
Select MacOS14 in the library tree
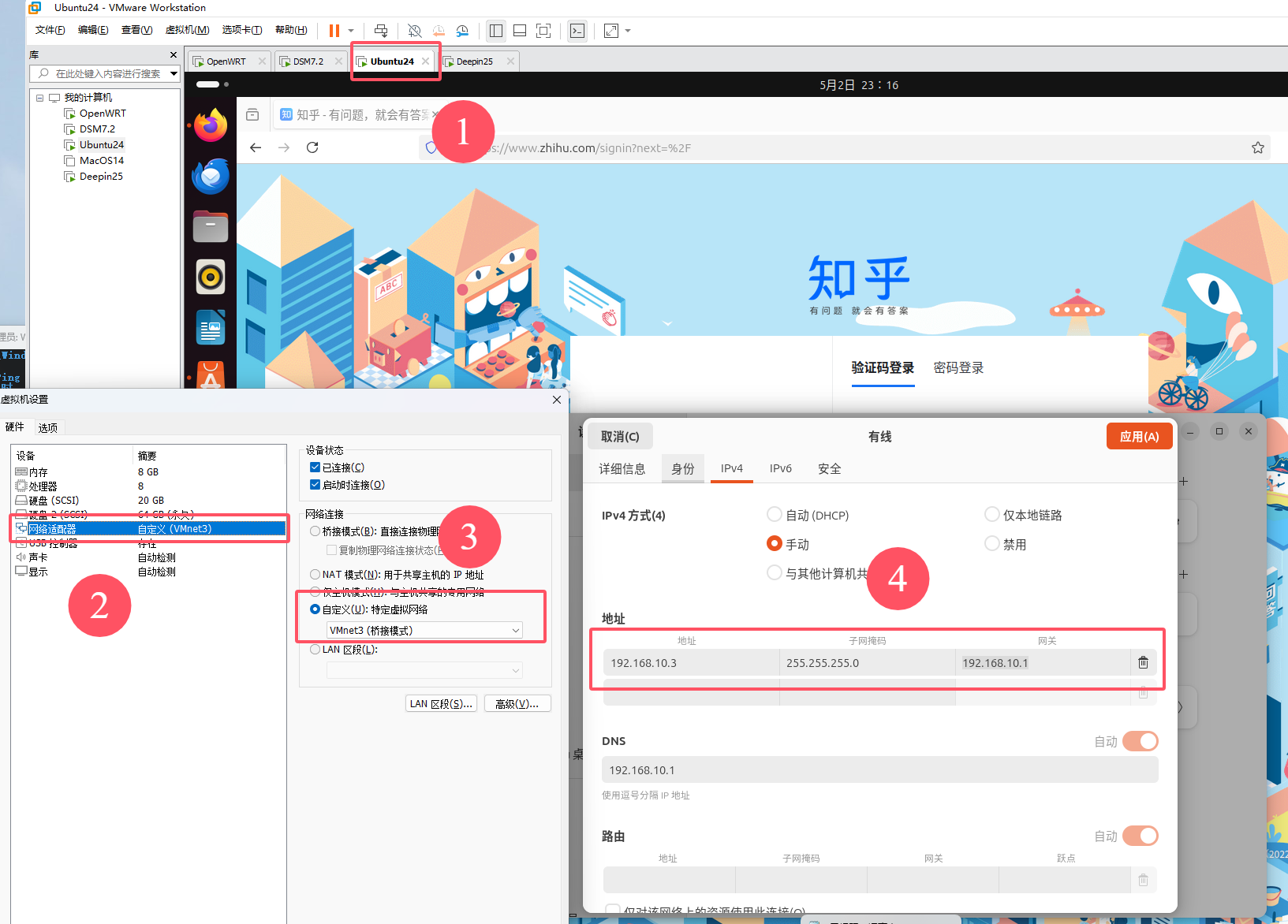pos(101,161)
